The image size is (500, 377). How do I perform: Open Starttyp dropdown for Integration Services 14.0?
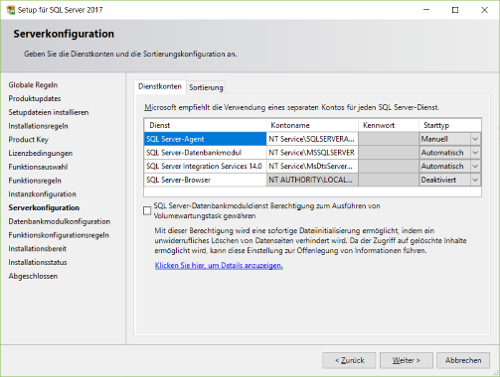pos(475,166)
